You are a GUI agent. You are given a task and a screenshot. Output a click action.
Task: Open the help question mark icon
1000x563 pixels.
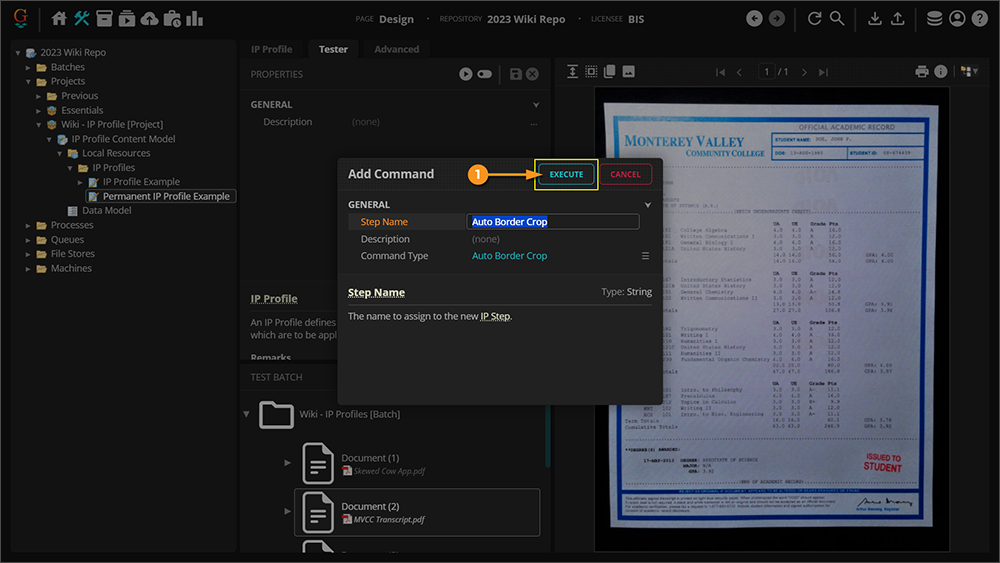pos(980,18)
